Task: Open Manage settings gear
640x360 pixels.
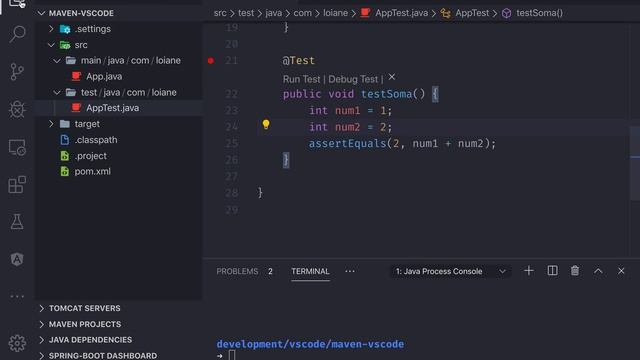Action: (x=17, y=343)
